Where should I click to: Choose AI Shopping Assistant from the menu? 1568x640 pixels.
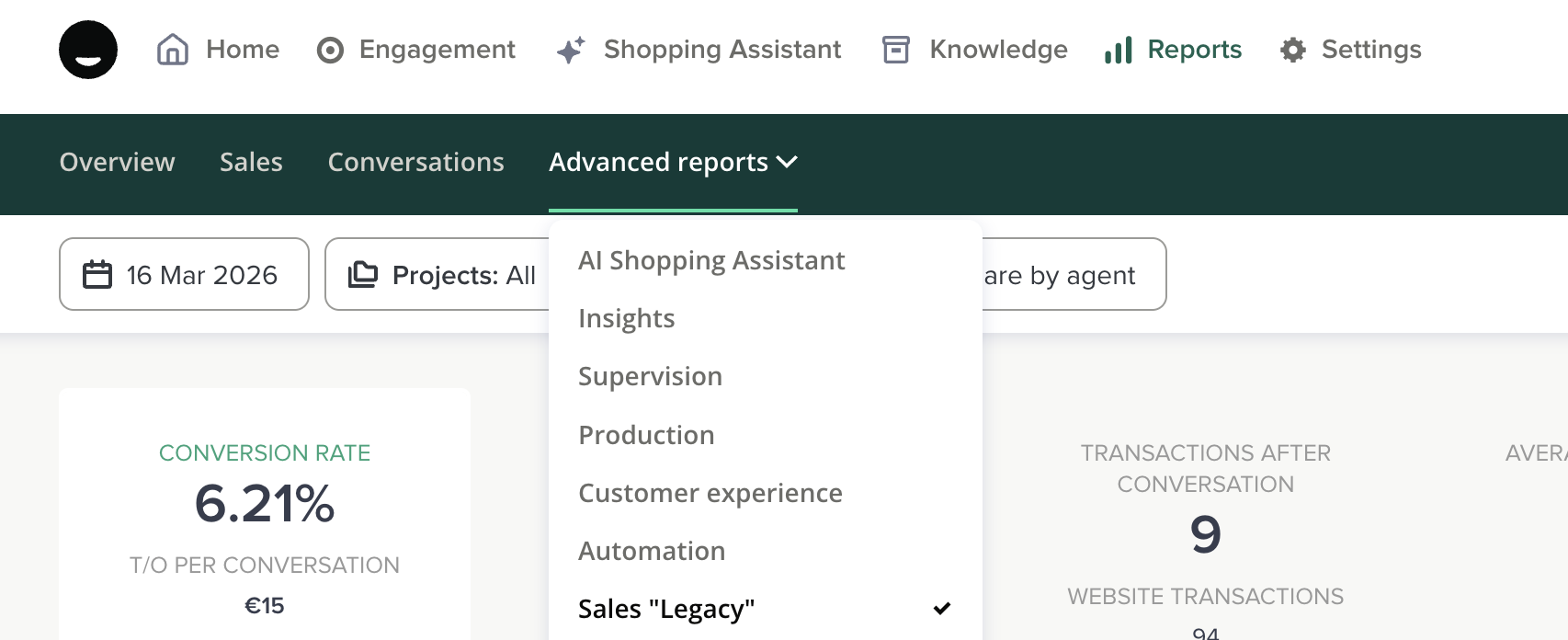[711, 261]
